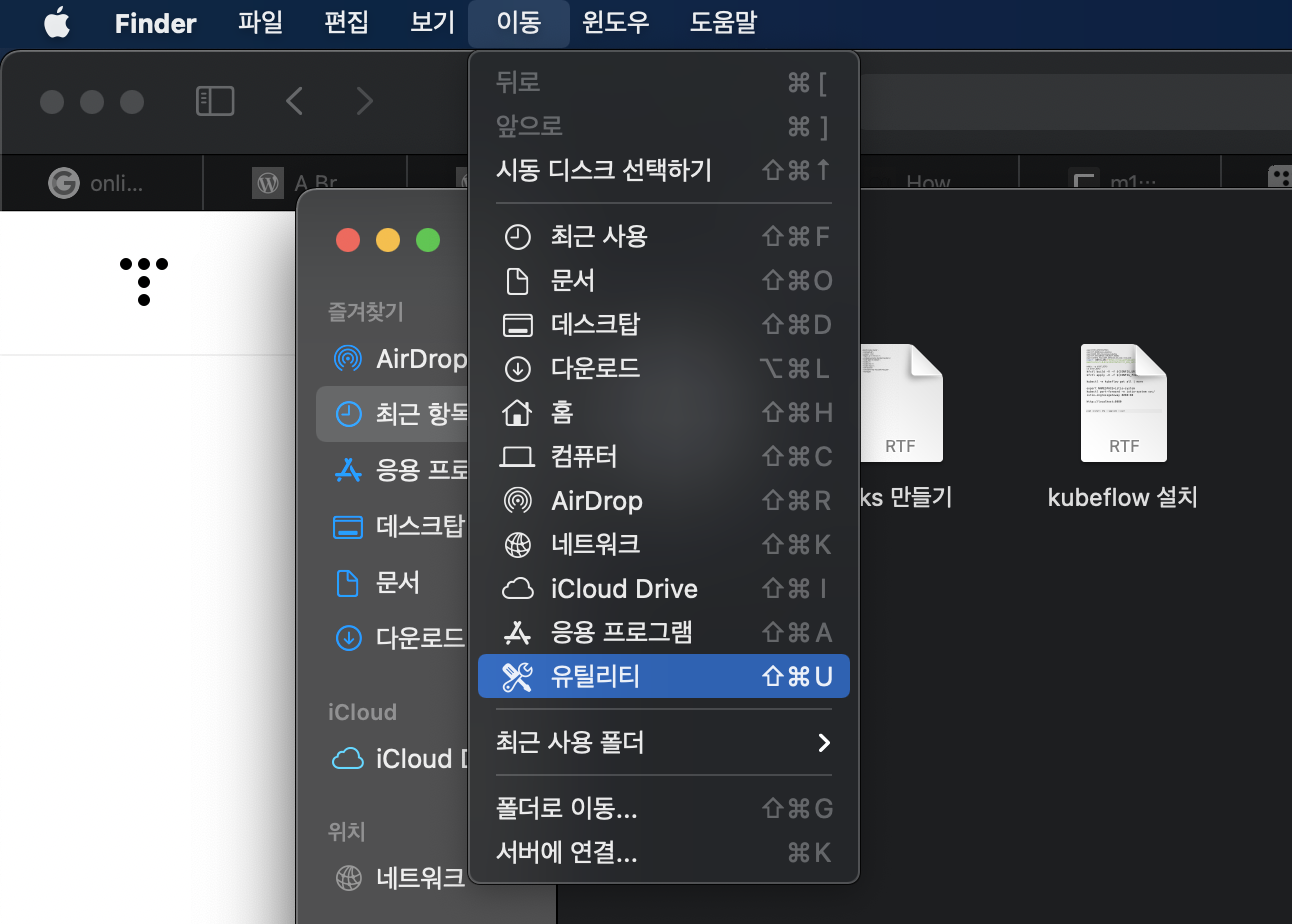Viewport: 1292px width, 924px height.
Task: Select the kubeflow 설치 RTF file
Action: click(x=1124, y=403)
